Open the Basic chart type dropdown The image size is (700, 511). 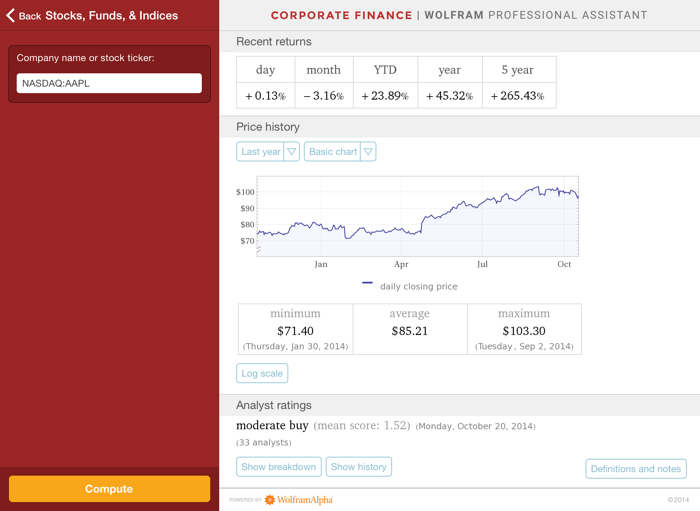(340, 152)
